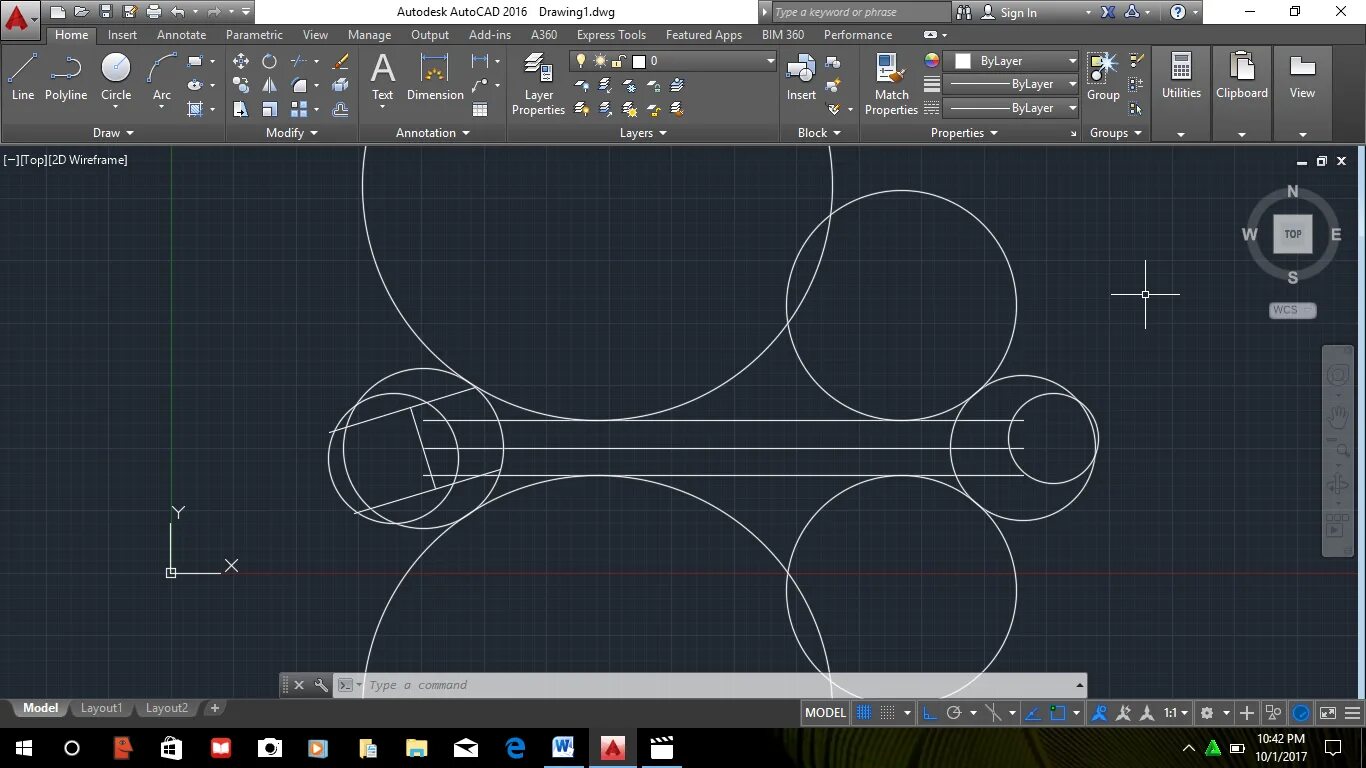1366x768 pixels.
Task: Select the Line drawing tool
Action: coord(23,77)
